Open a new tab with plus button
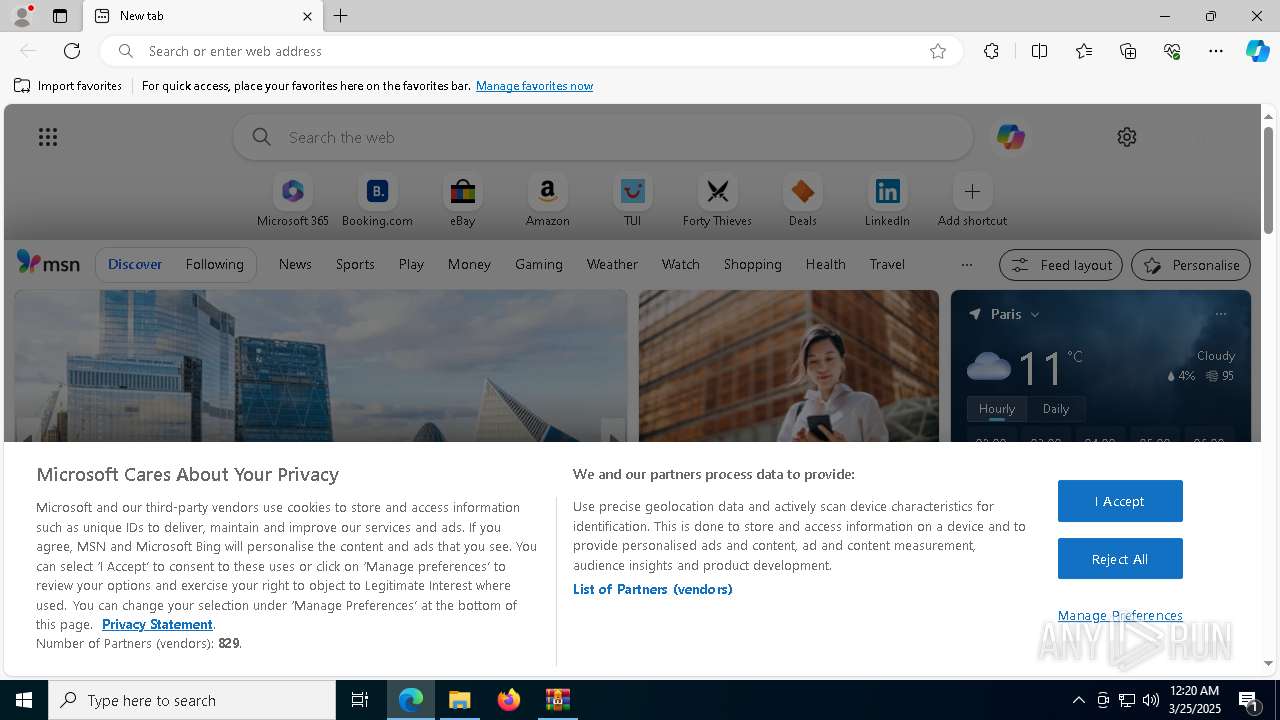1280x720 pixels. [x=341, y=16]
